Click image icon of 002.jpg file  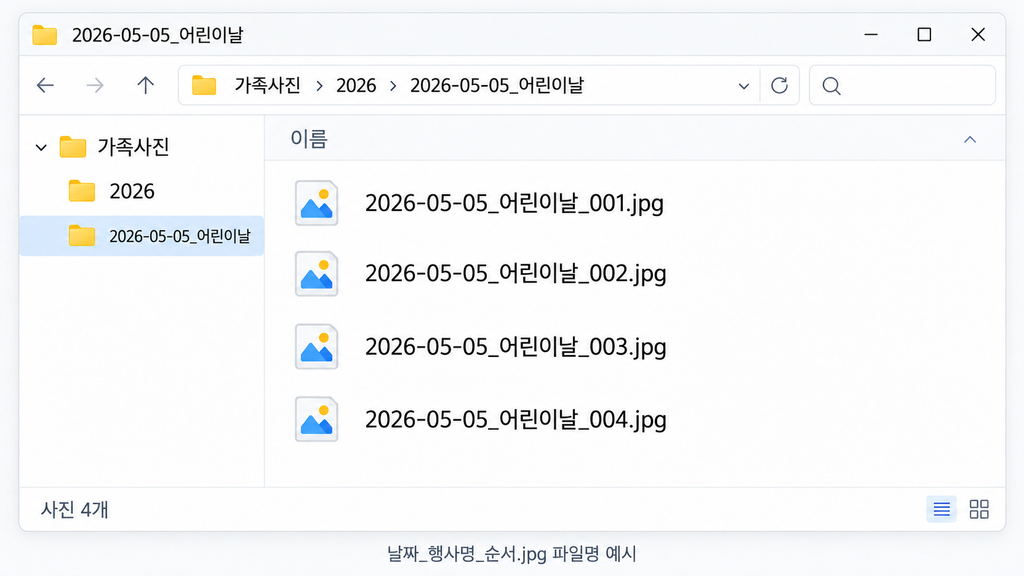(x=316, y=274)
